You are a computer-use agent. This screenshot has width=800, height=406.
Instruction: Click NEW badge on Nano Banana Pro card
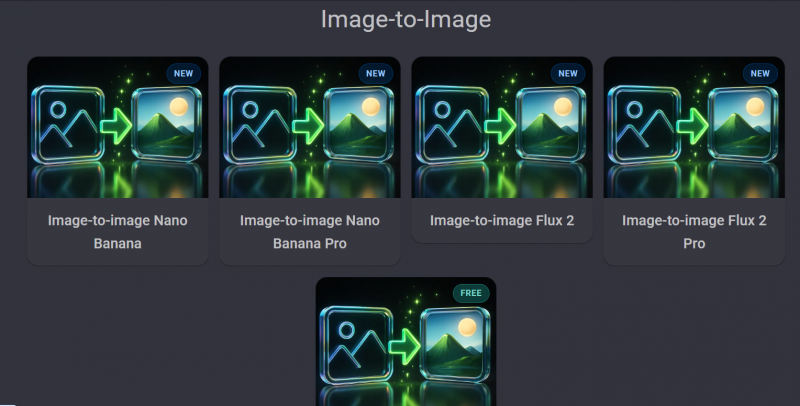pyautogui.click(x=376, y=73)
